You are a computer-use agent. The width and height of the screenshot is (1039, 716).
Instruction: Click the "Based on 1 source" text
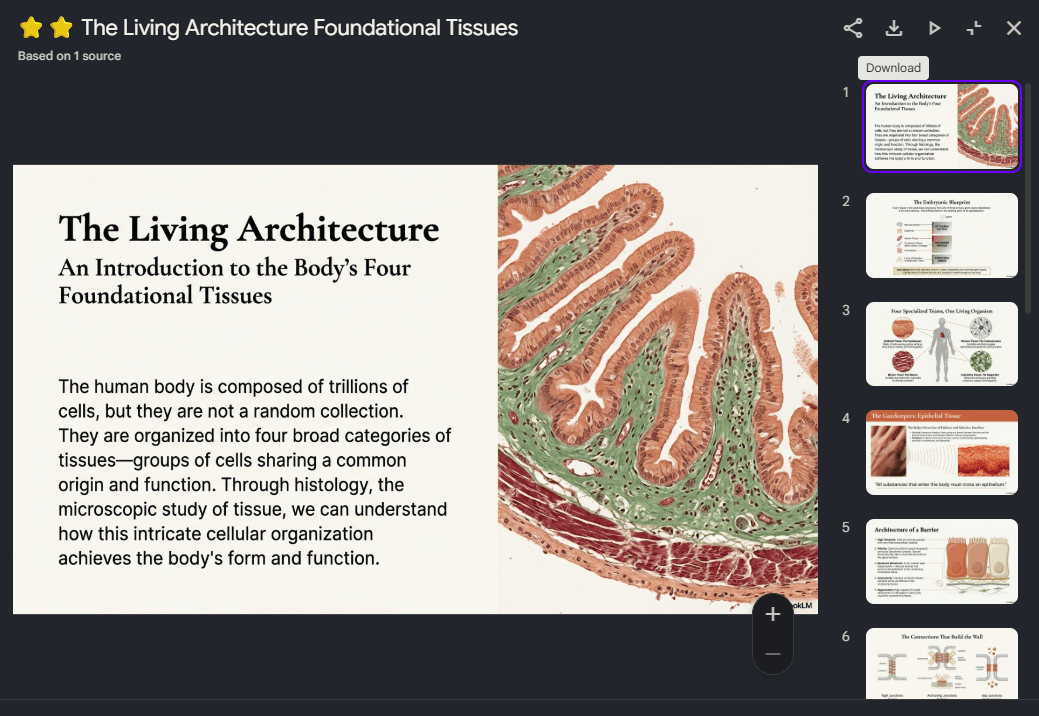(69, 56)
